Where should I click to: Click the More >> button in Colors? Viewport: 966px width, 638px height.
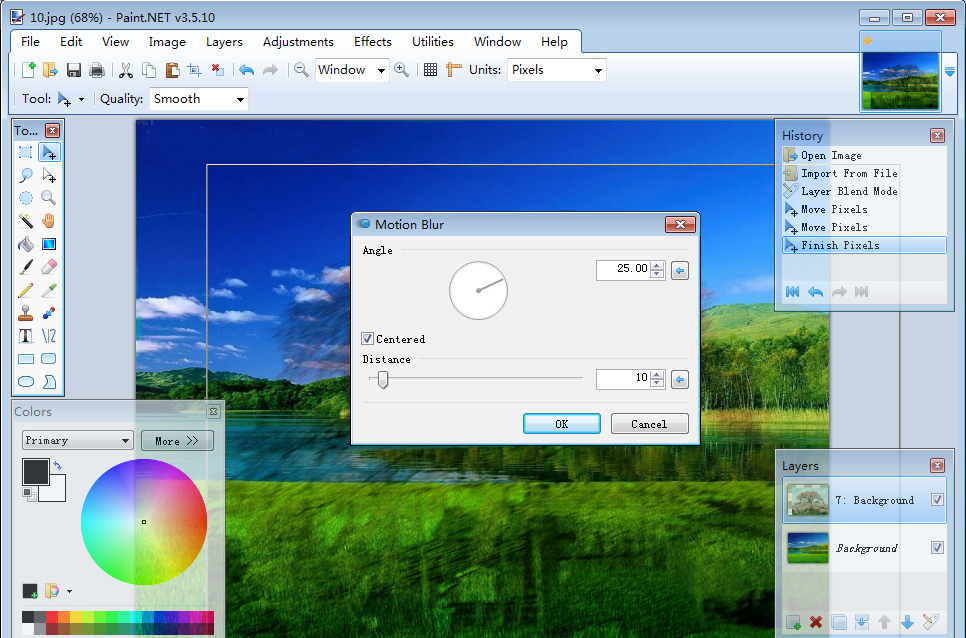[177, 441]
